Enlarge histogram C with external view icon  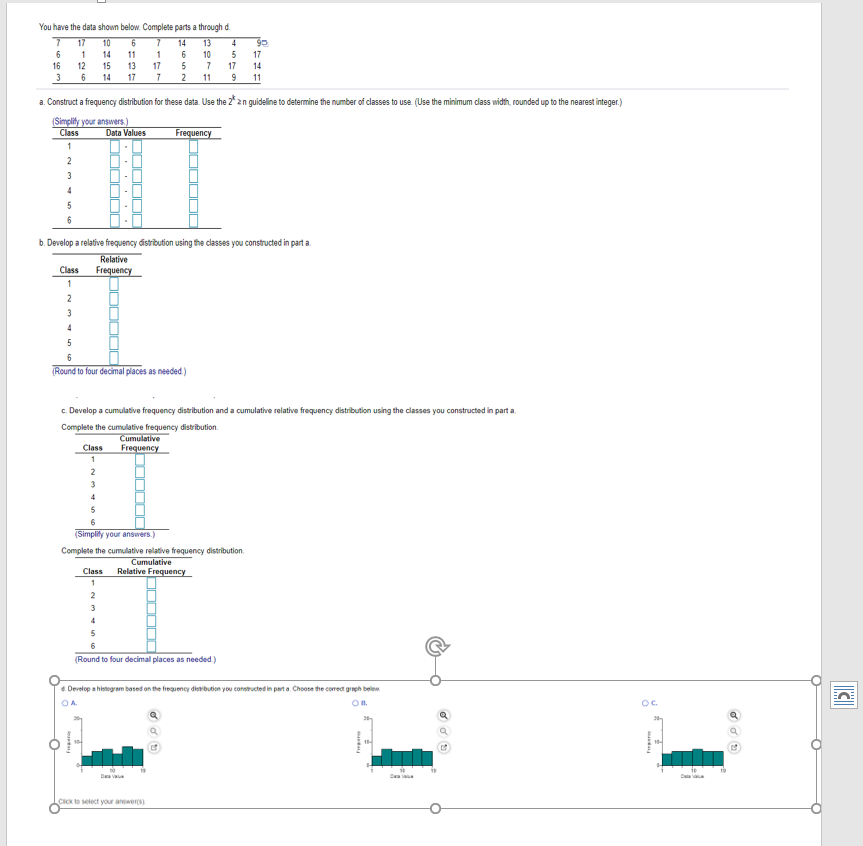[x=736, y=746]
